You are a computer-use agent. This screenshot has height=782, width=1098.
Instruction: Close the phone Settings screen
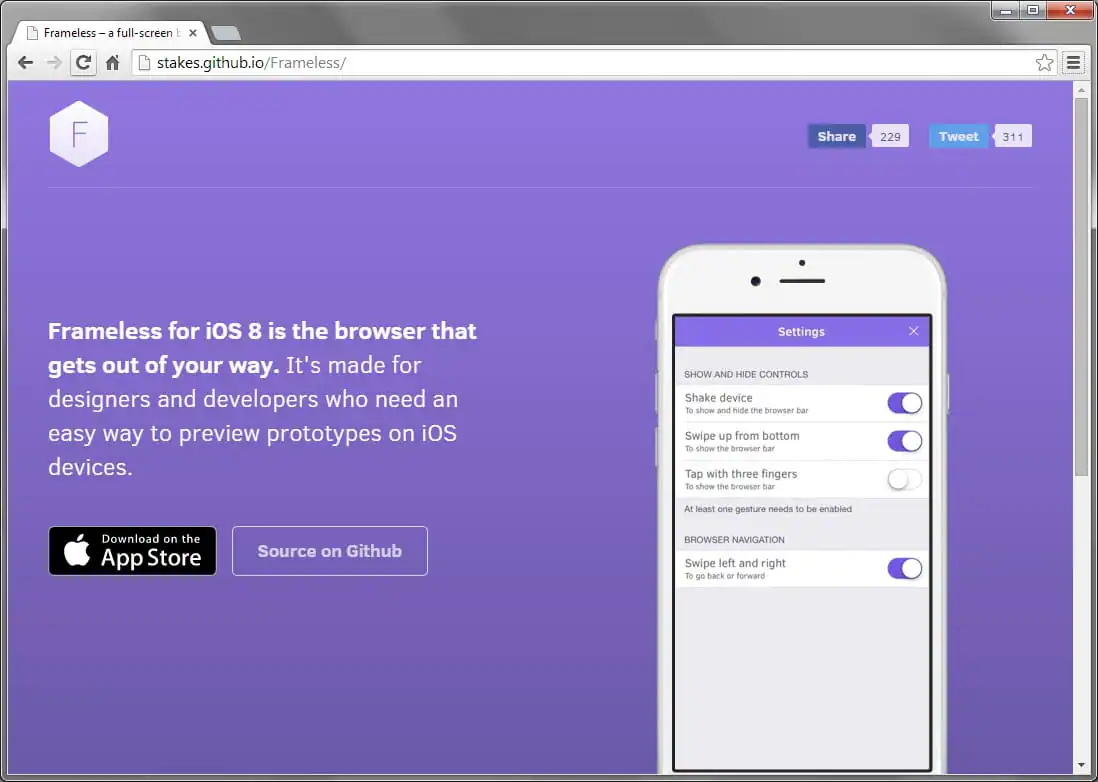913,331
